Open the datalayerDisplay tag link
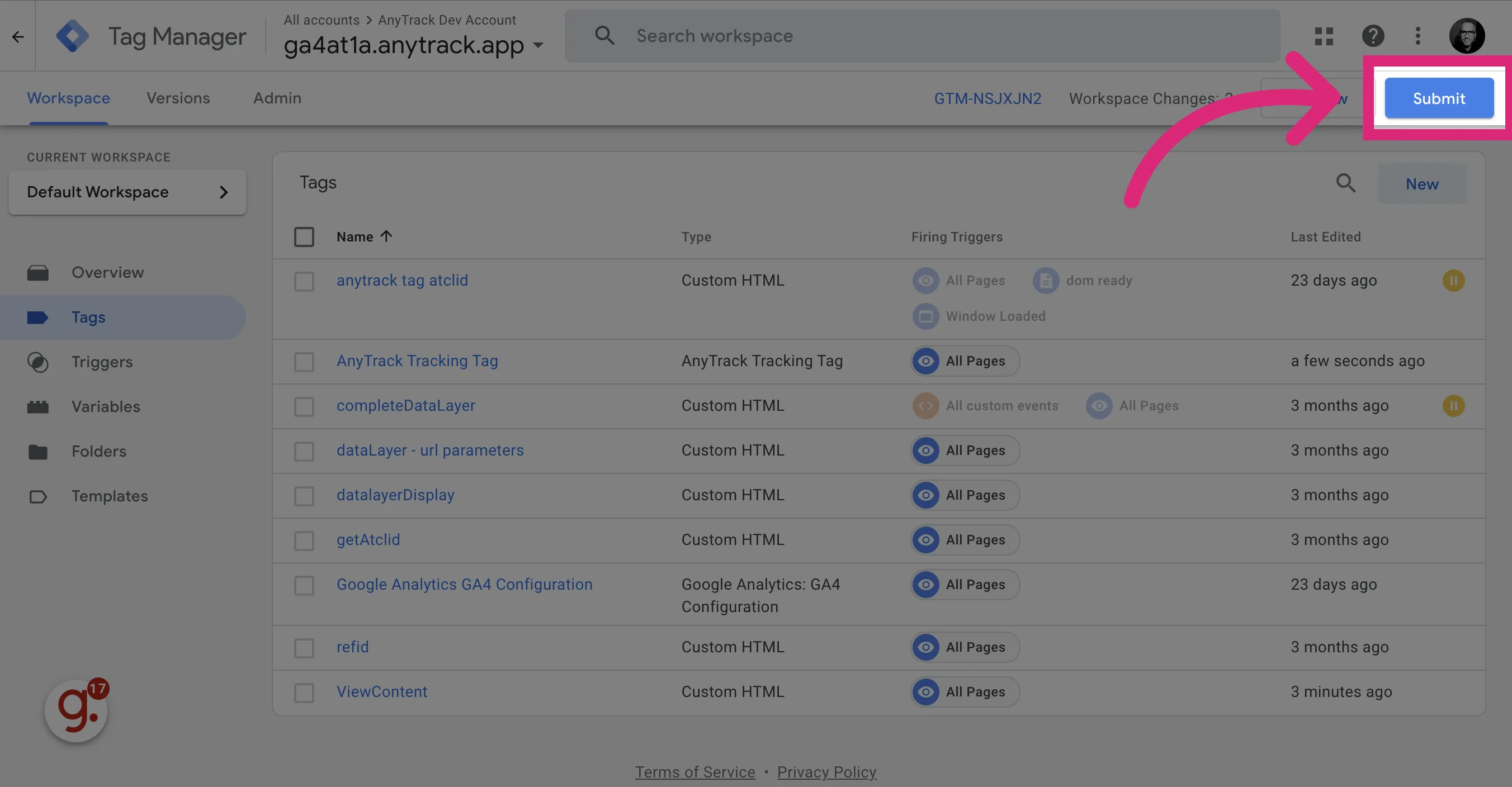1512x787 pixels. click(x=395, y=495)
